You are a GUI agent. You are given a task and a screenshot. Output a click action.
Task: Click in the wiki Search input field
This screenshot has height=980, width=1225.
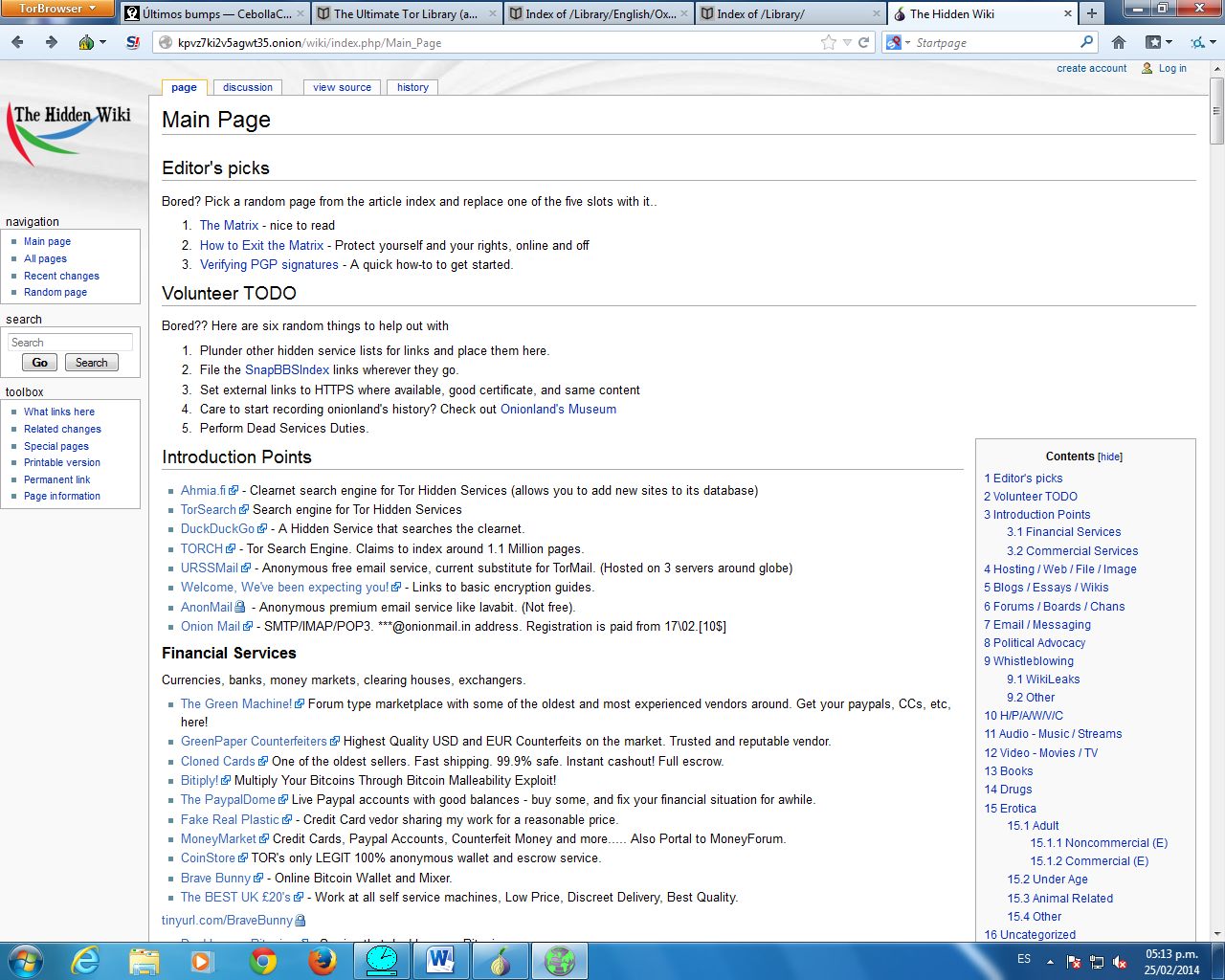coord(70,343)
